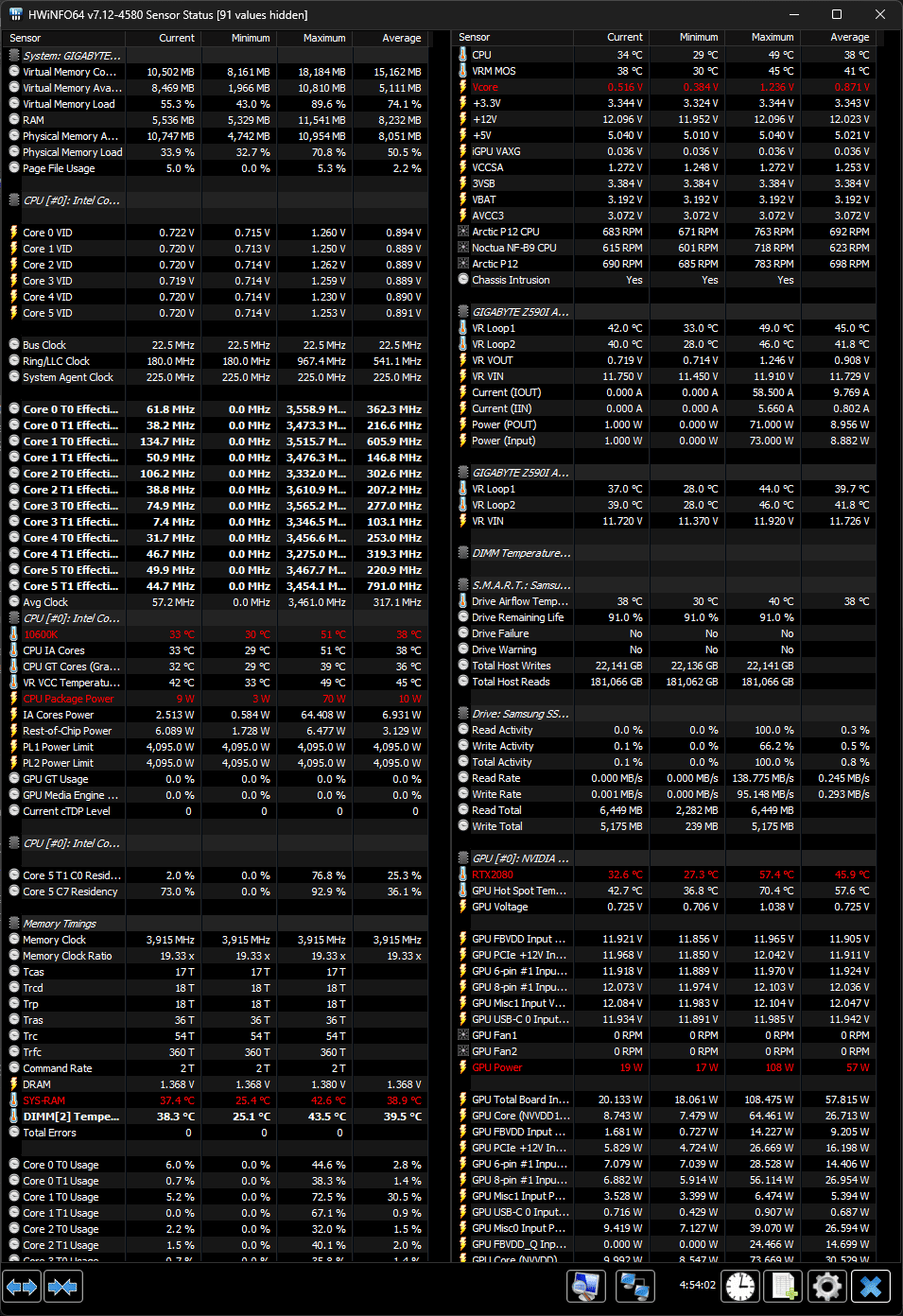Click the thermometer icon beside VRM MOS
903x1316 pixels.
click(463, 71)
